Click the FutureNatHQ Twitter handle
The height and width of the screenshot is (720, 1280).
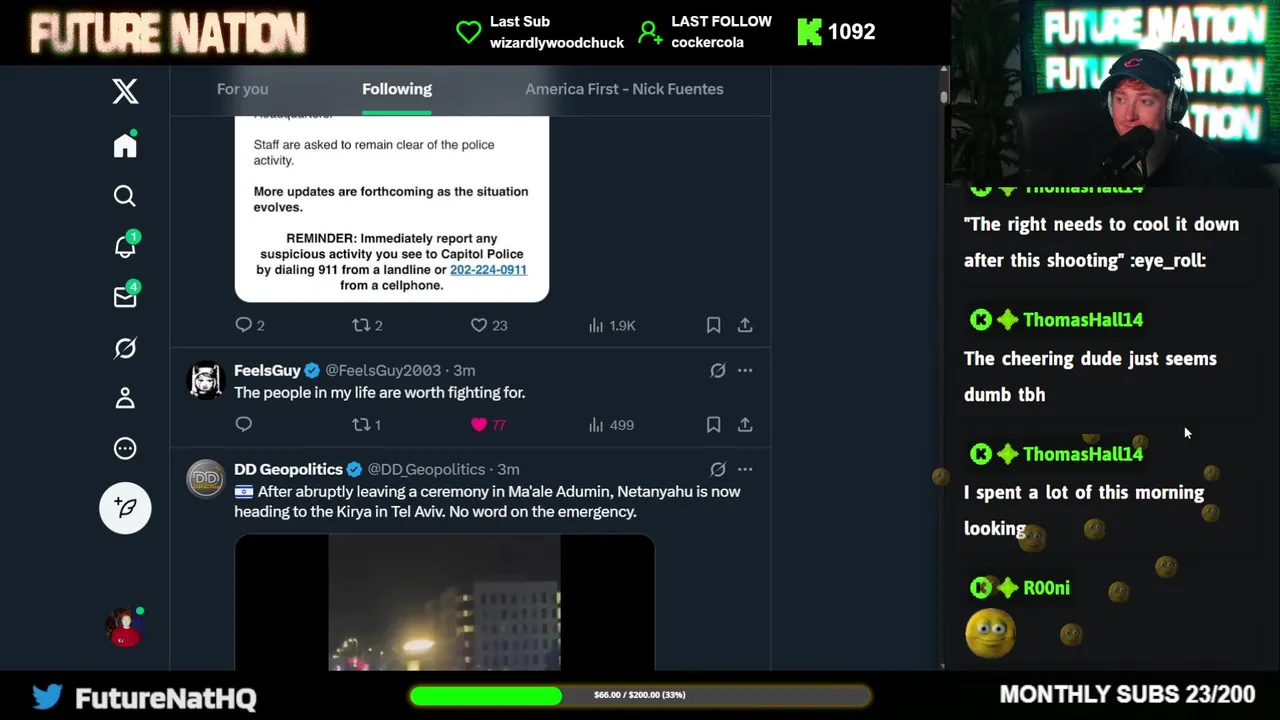click(166, 697)
